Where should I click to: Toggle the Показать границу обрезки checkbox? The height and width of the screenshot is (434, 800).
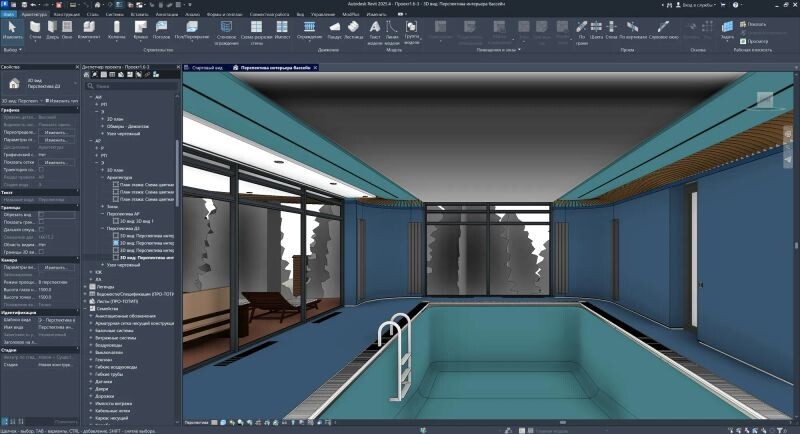point(41,222)
